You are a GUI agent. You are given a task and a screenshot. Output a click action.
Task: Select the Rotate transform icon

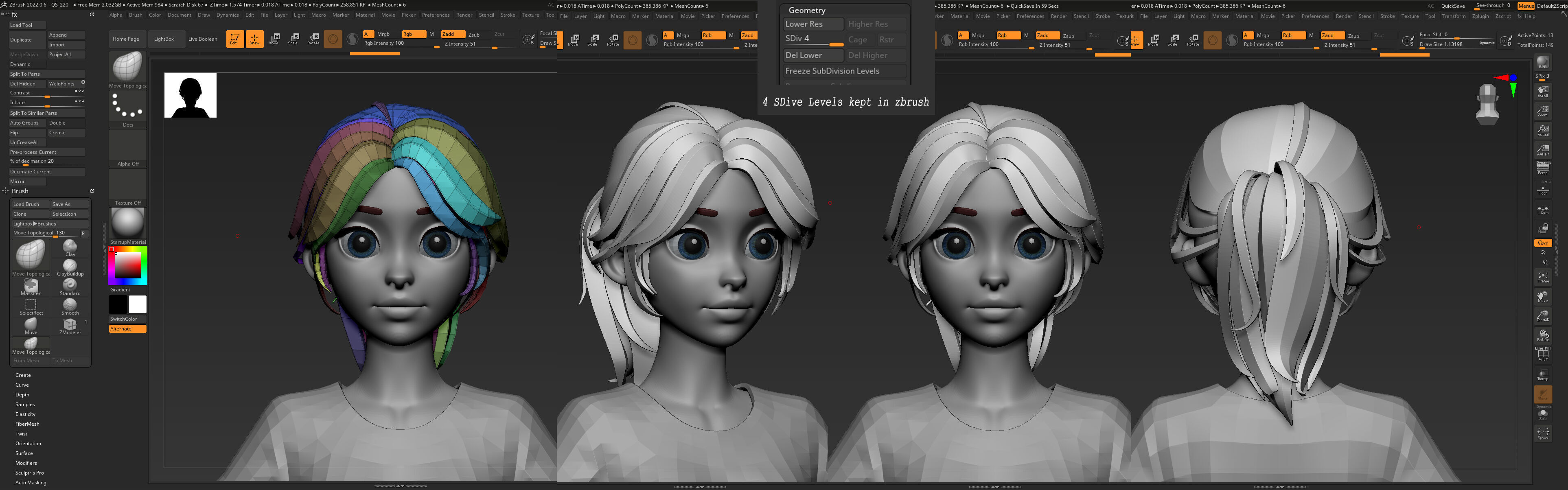(x=313, y=39)
